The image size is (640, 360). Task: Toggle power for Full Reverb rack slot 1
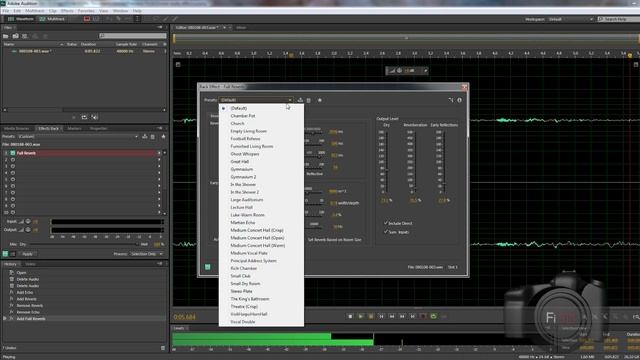tap(13, 153)
